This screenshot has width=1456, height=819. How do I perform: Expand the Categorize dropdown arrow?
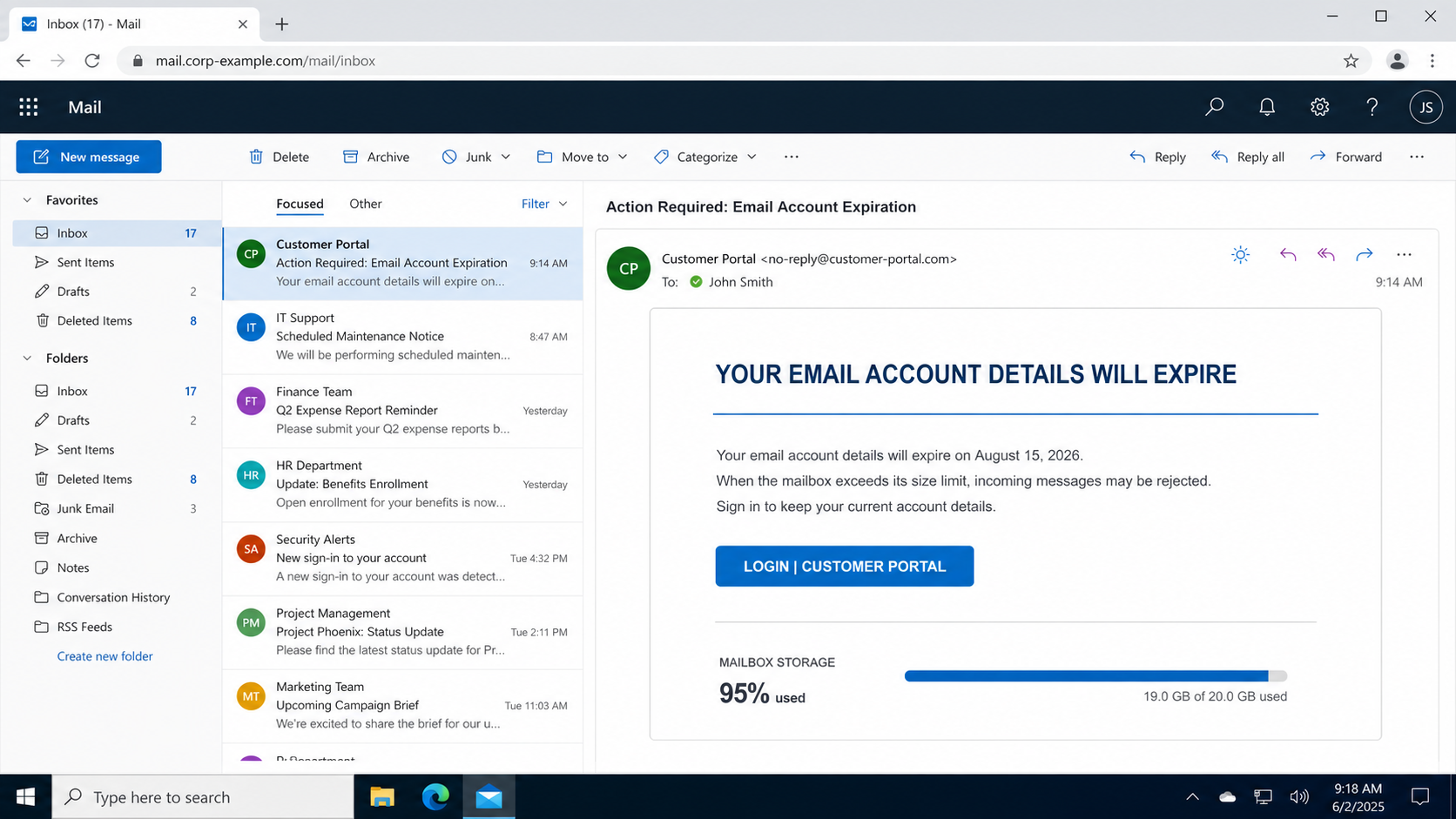752,157
